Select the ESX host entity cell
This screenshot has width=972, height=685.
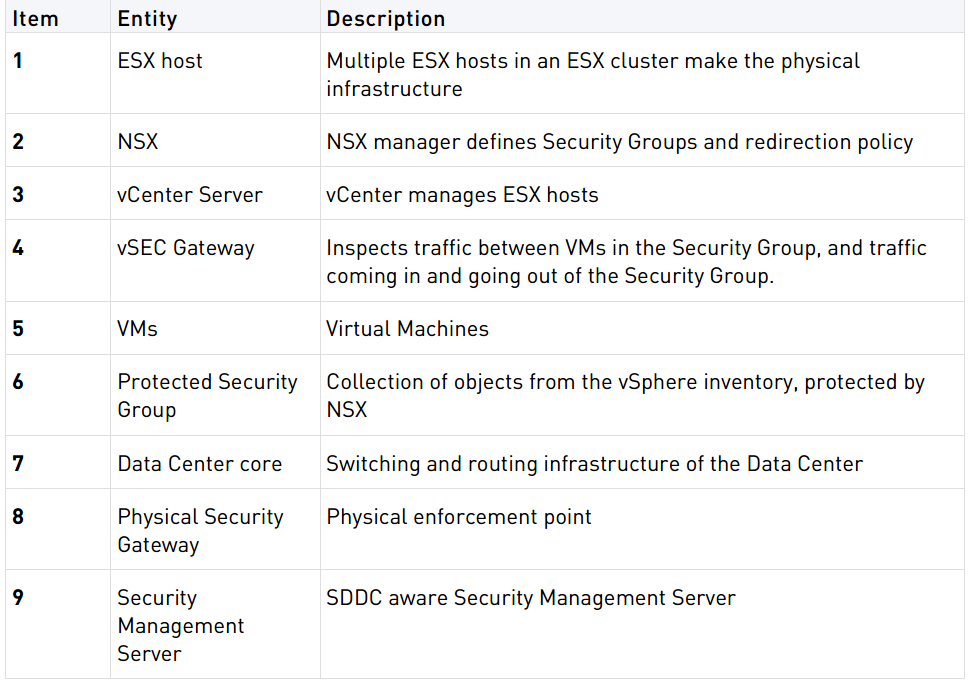(215, 73)
